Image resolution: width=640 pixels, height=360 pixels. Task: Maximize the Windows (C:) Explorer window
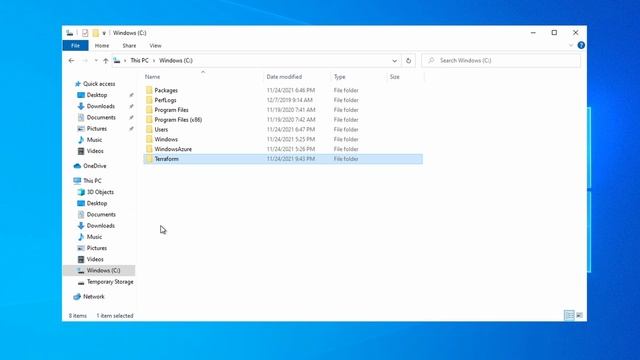[x=554, y=33]
